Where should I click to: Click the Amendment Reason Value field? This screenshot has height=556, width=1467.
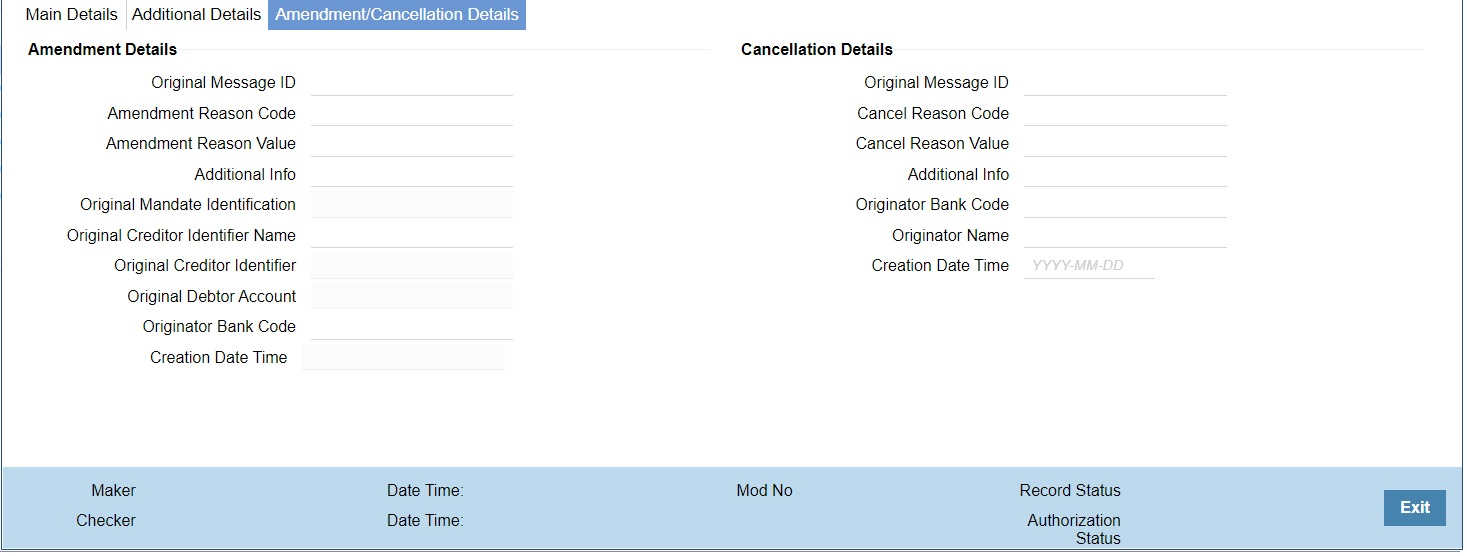coord(412,144)
